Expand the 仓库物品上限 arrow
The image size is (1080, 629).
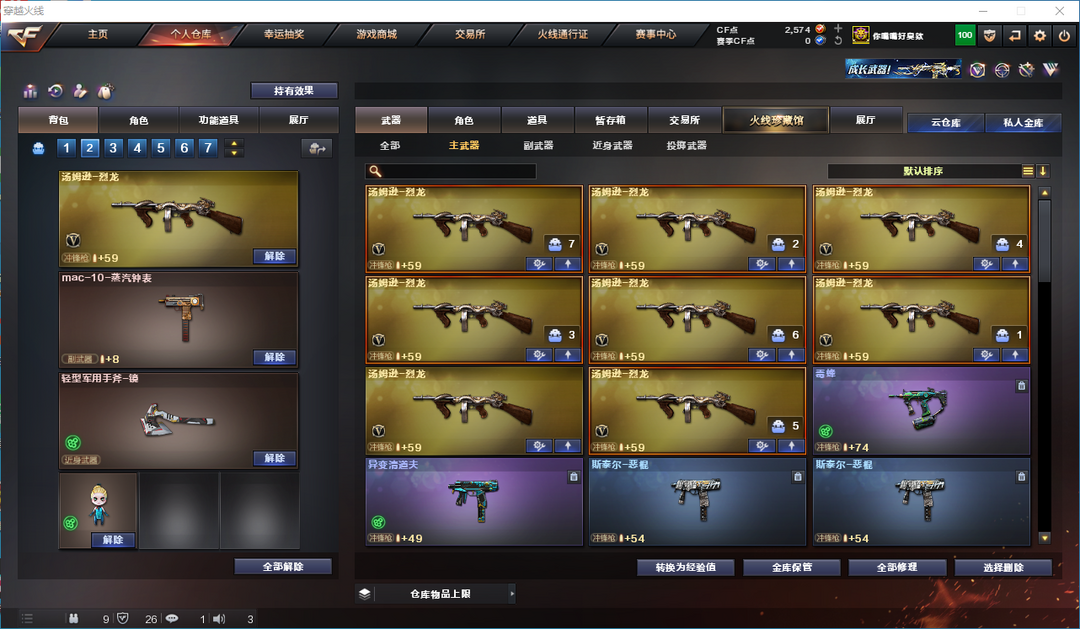point(512,593)
